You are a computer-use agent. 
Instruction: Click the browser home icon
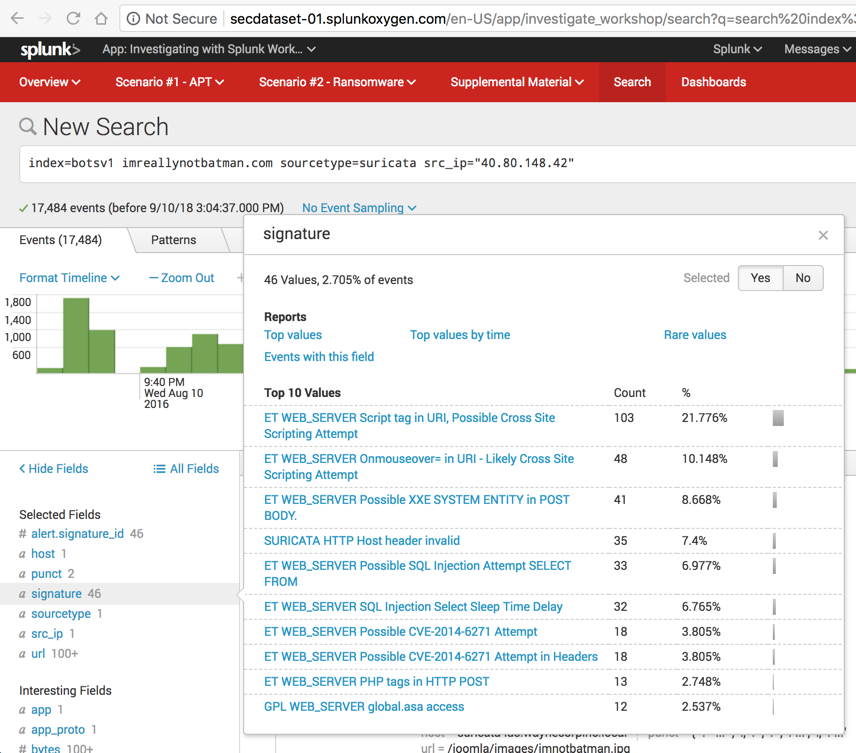click(x=101, y=19)
